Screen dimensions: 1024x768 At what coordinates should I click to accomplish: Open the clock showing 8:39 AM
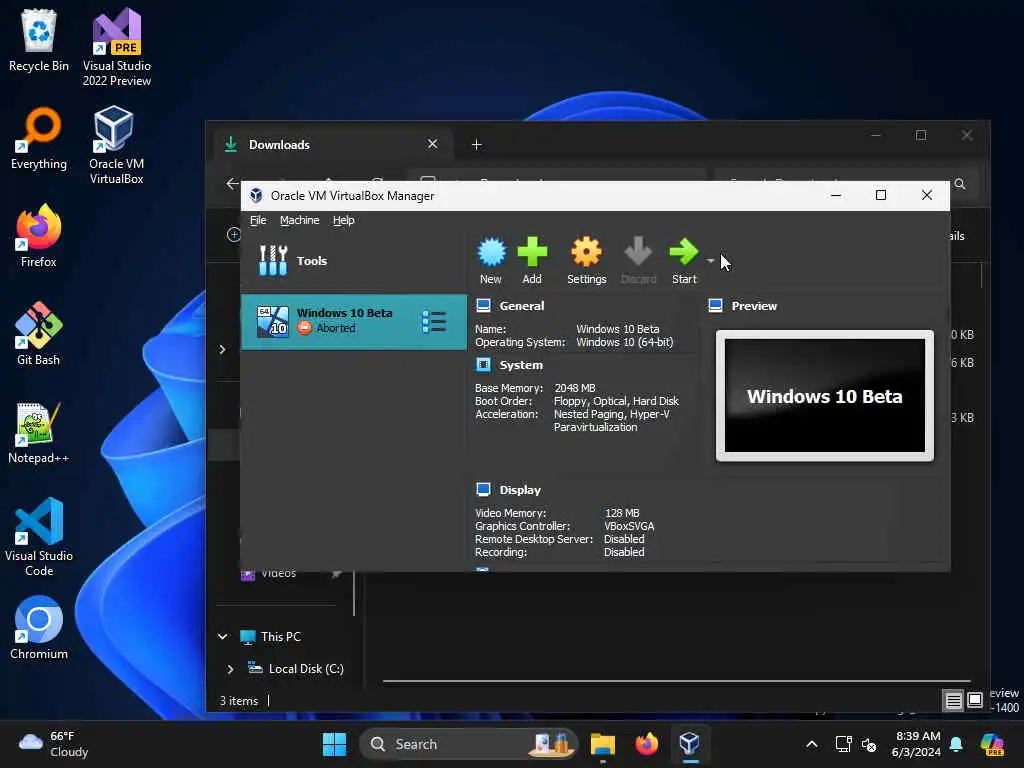coord(916,744)
